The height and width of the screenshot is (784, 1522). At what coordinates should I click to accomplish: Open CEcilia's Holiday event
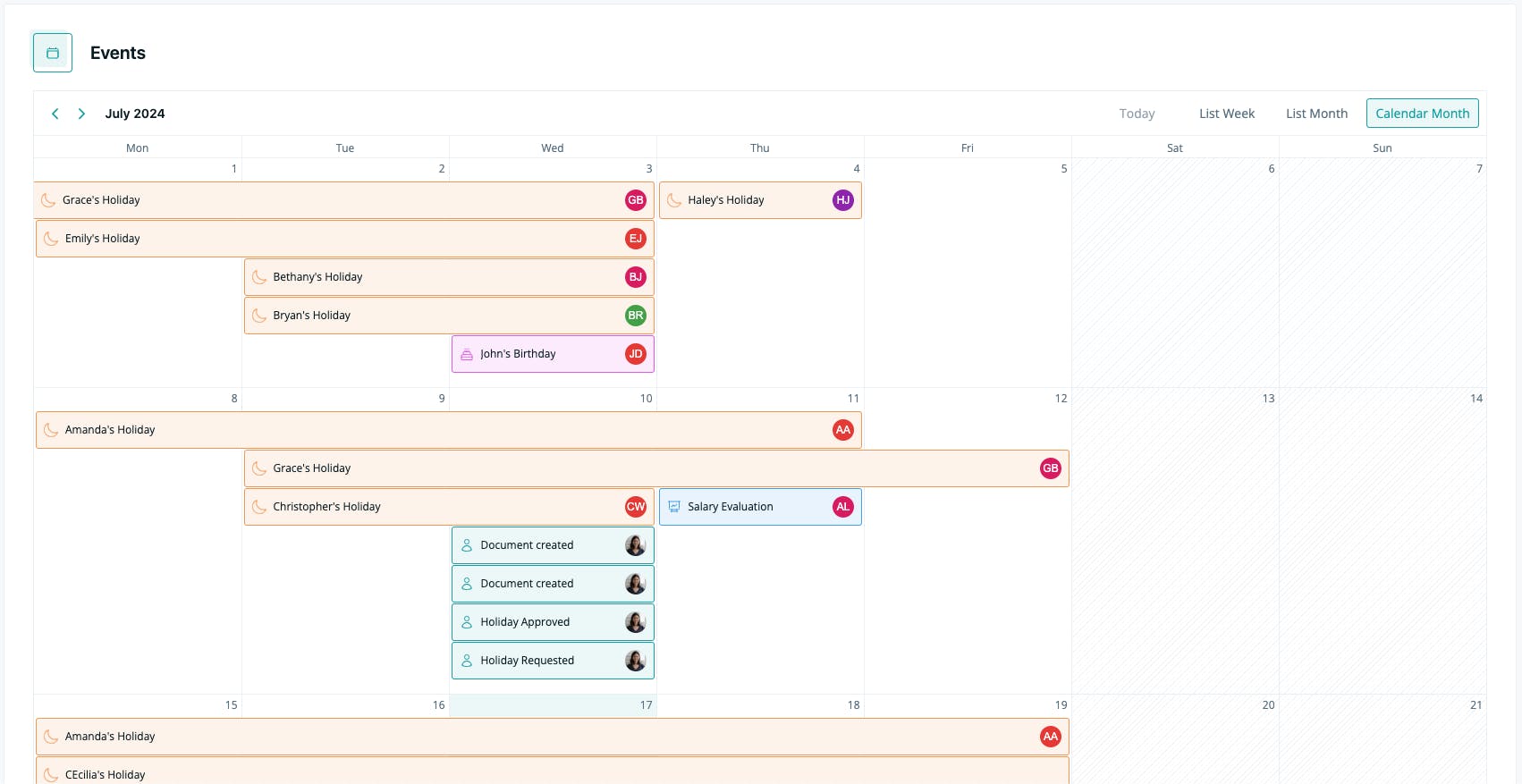[x=553, y=771]
